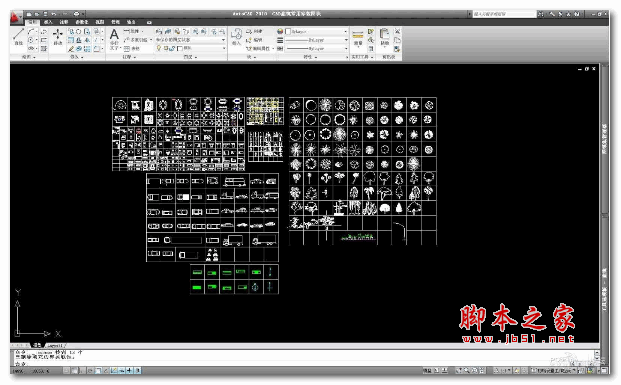This screenshot has width=621, height=385.
Task: Click the New file icon in quick access toolbar
Action: tap(29, 14)
